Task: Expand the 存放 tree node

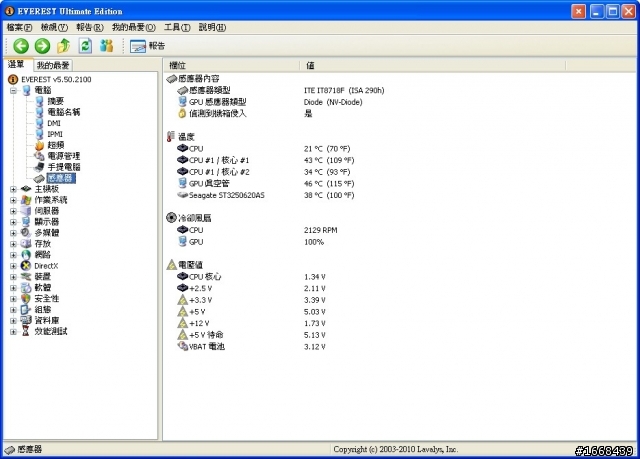Action: [x=13, y=244]
